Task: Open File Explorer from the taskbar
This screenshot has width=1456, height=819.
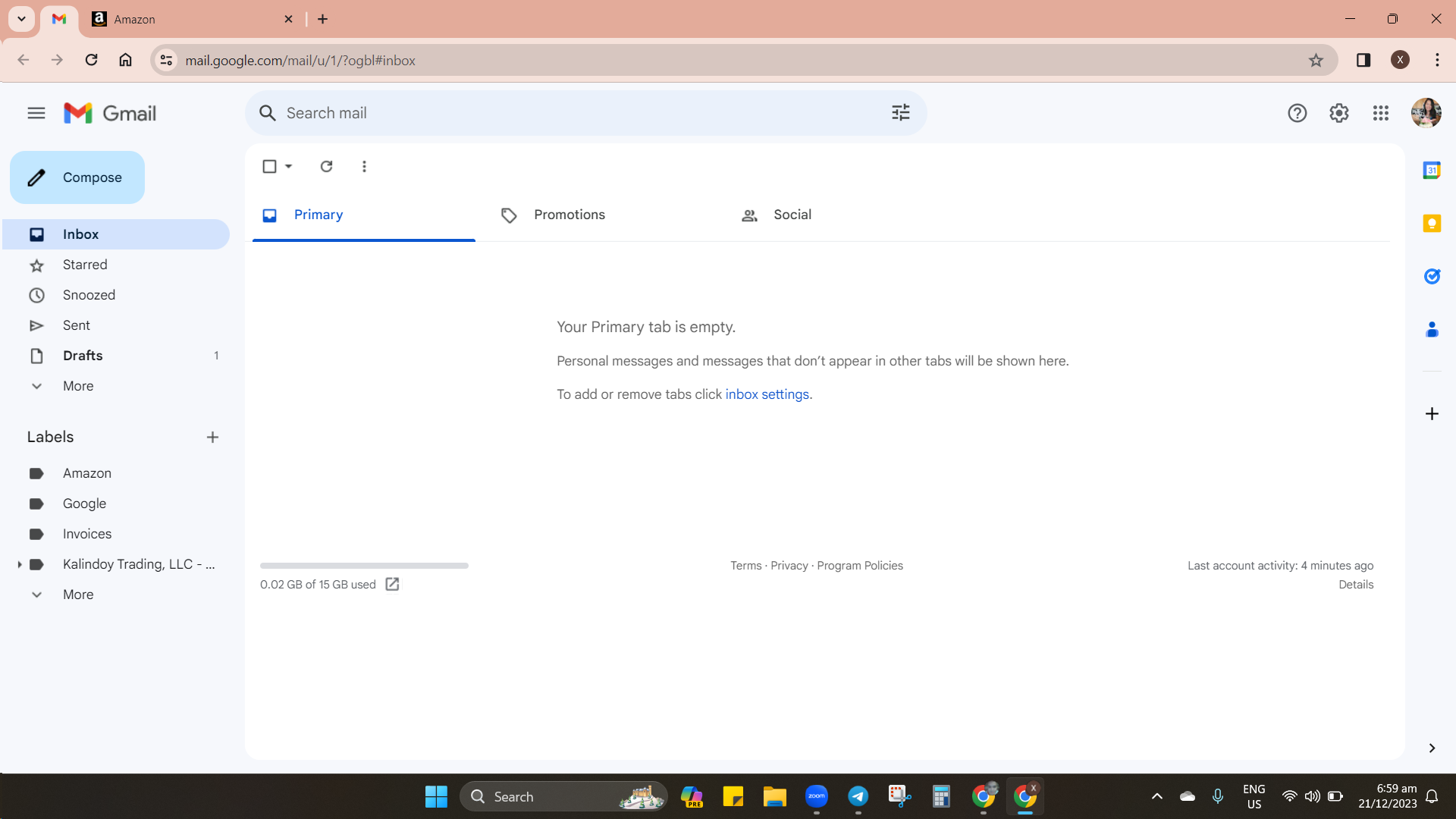Action: click(x=774, y=796)
